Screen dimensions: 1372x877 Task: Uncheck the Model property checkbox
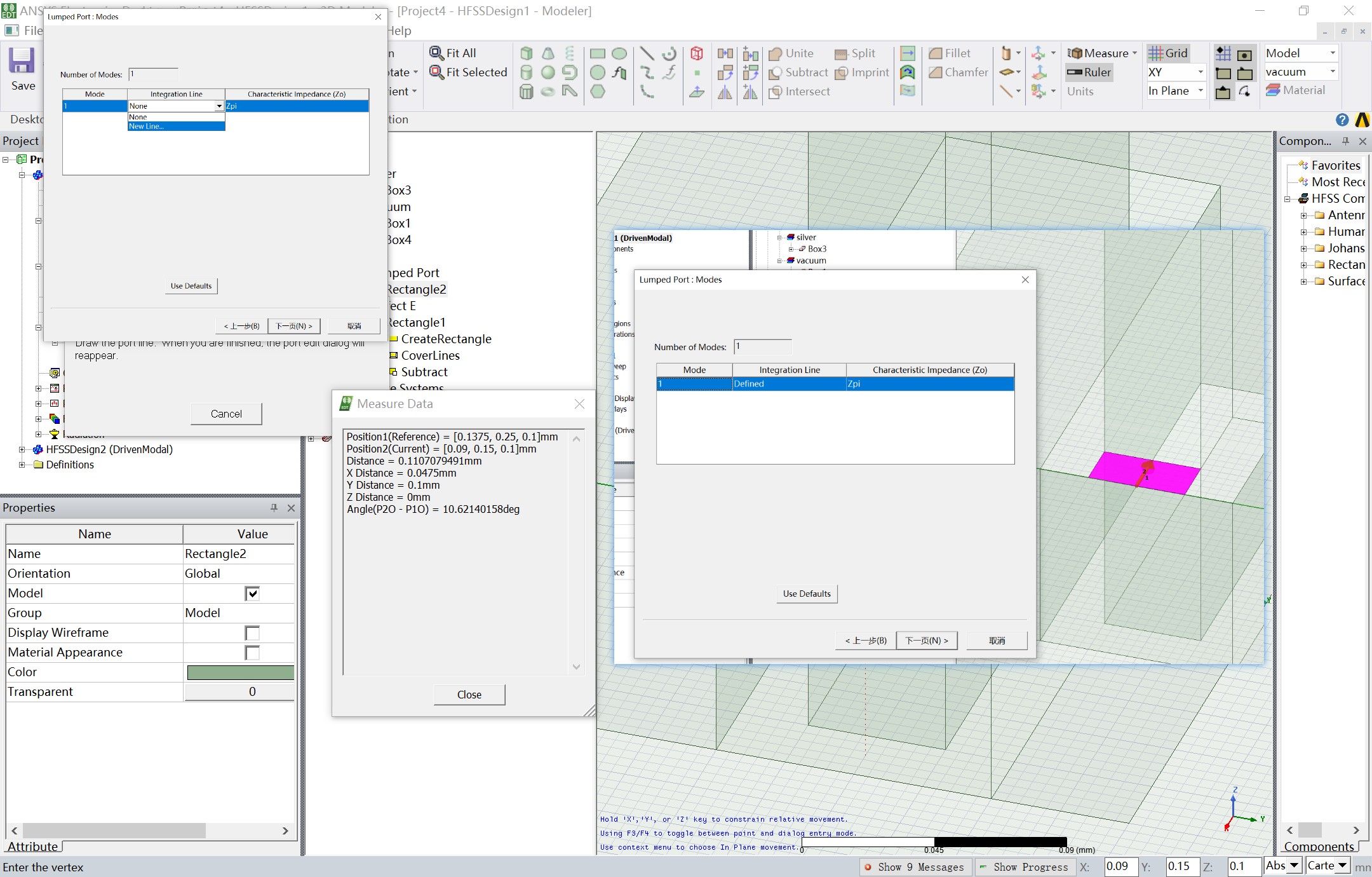(x=252, y=594)
